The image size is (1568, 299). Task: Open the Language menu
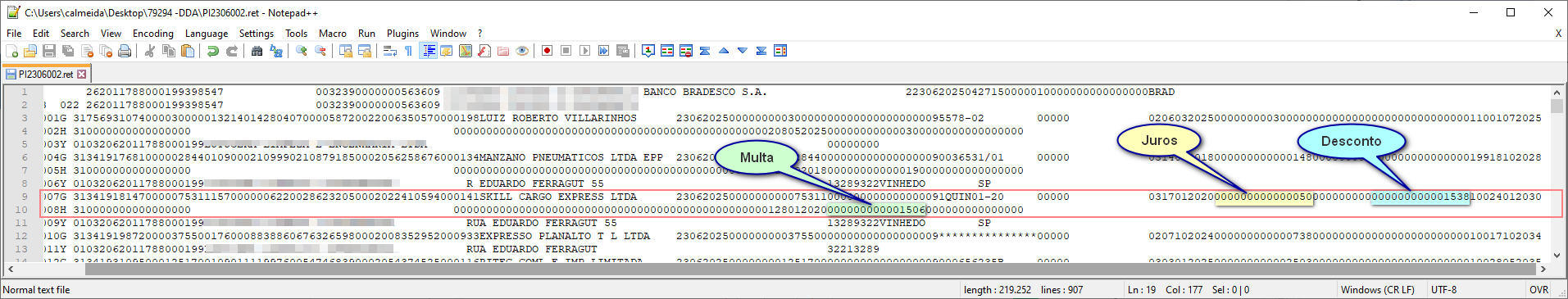(x=207, y=34)
